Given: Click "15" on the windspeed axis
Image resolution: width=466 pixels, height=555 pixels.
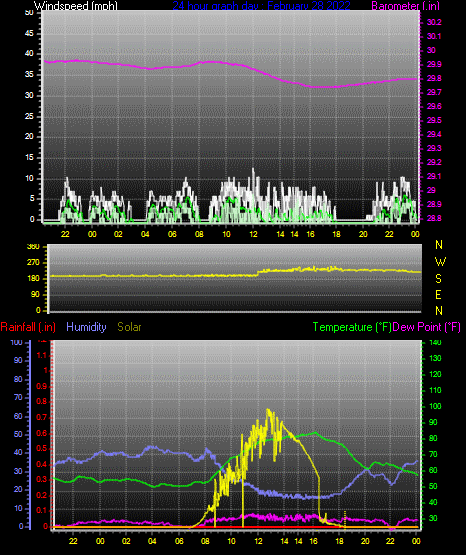Looking at the screenshot, I should (x=29, y=158).
